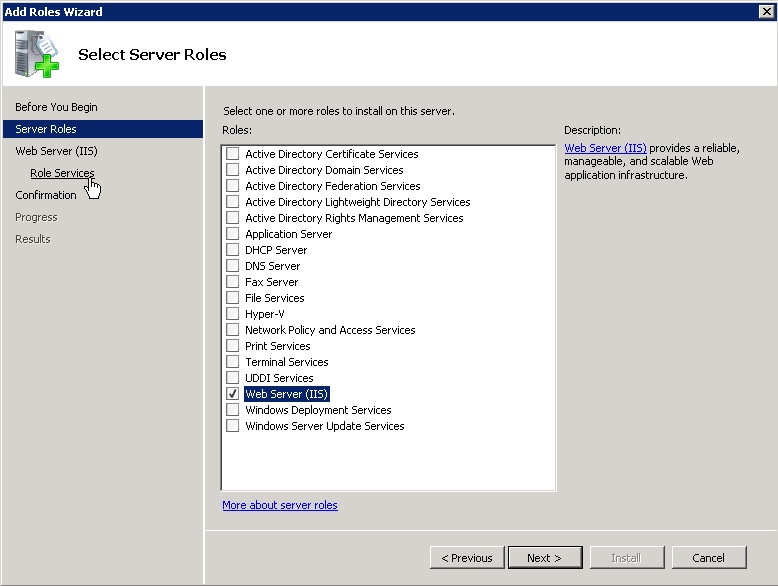This screenshot has height=586, width=778.
Task: Go back with the Previous button
Action: (x=467, y=558)
